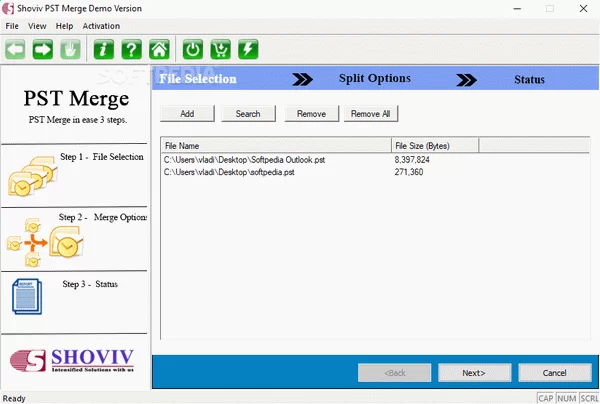Open the View menu

tap(37, 26)
